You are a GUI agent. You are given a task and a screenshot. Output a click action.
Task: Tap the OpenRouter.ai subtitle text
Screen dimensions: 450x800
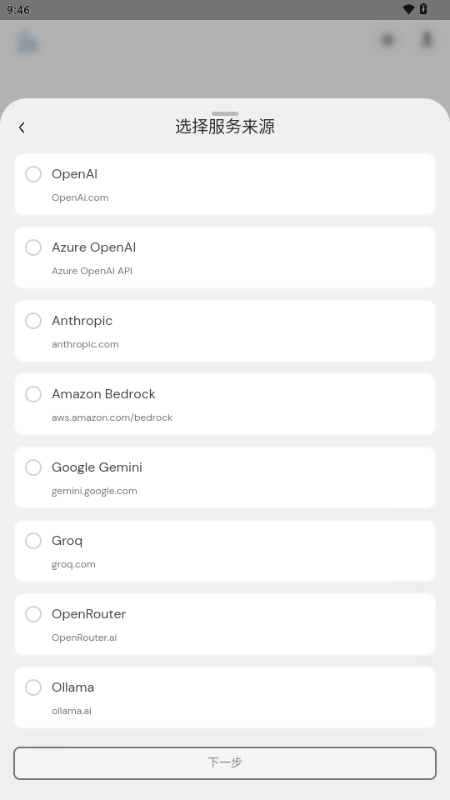pos(84,638)
